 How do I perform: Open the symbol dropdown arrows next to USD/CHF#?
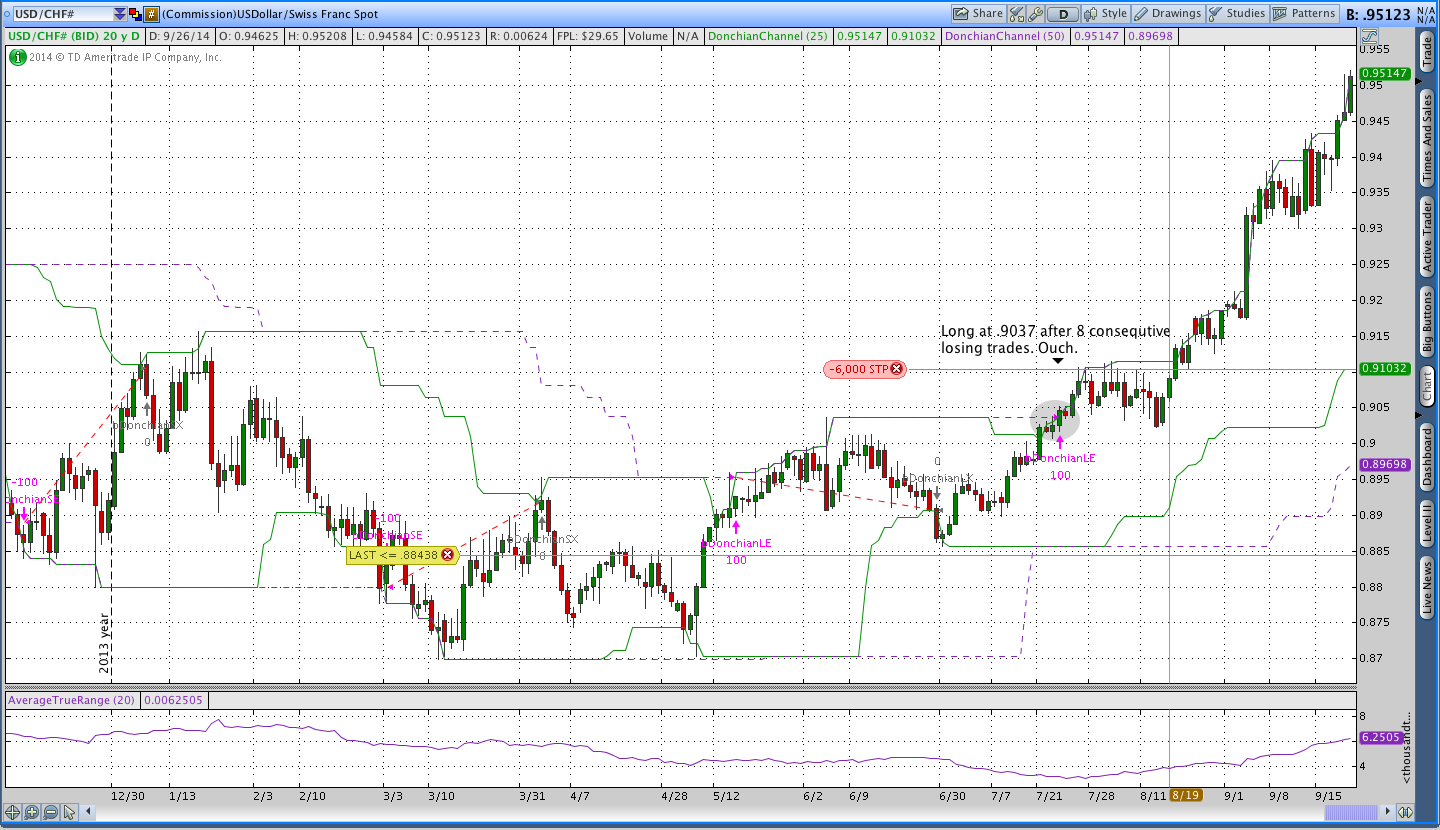pos(120,14)
